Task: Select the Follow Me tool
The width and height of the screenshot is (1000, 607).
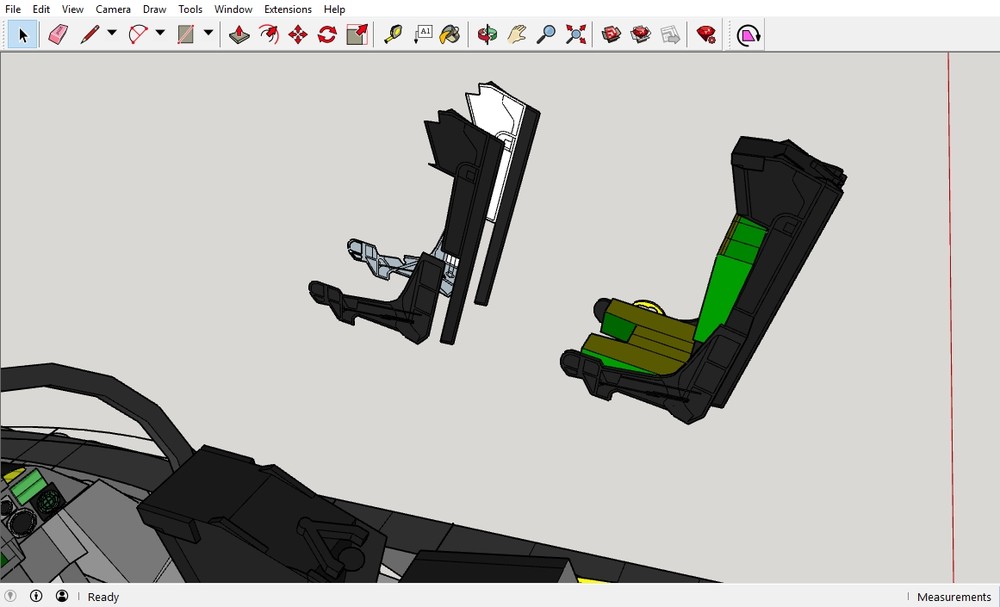Action: click(270, 34)
